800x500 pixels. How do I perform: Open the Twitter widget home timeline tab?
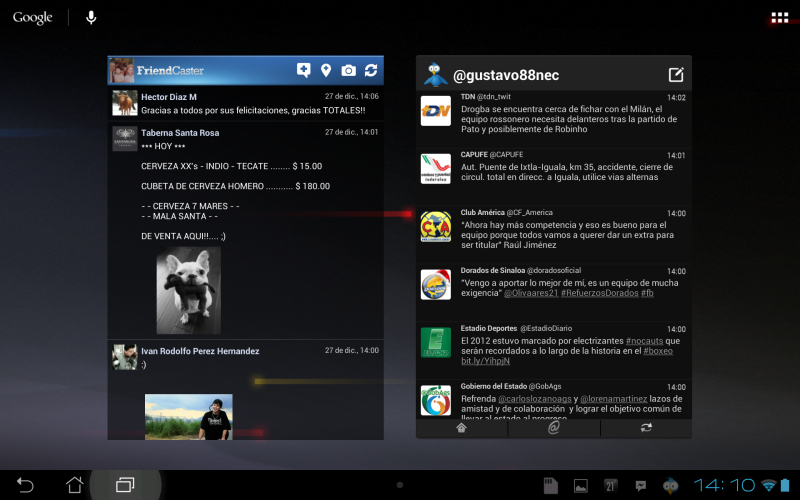coord(461,428)
